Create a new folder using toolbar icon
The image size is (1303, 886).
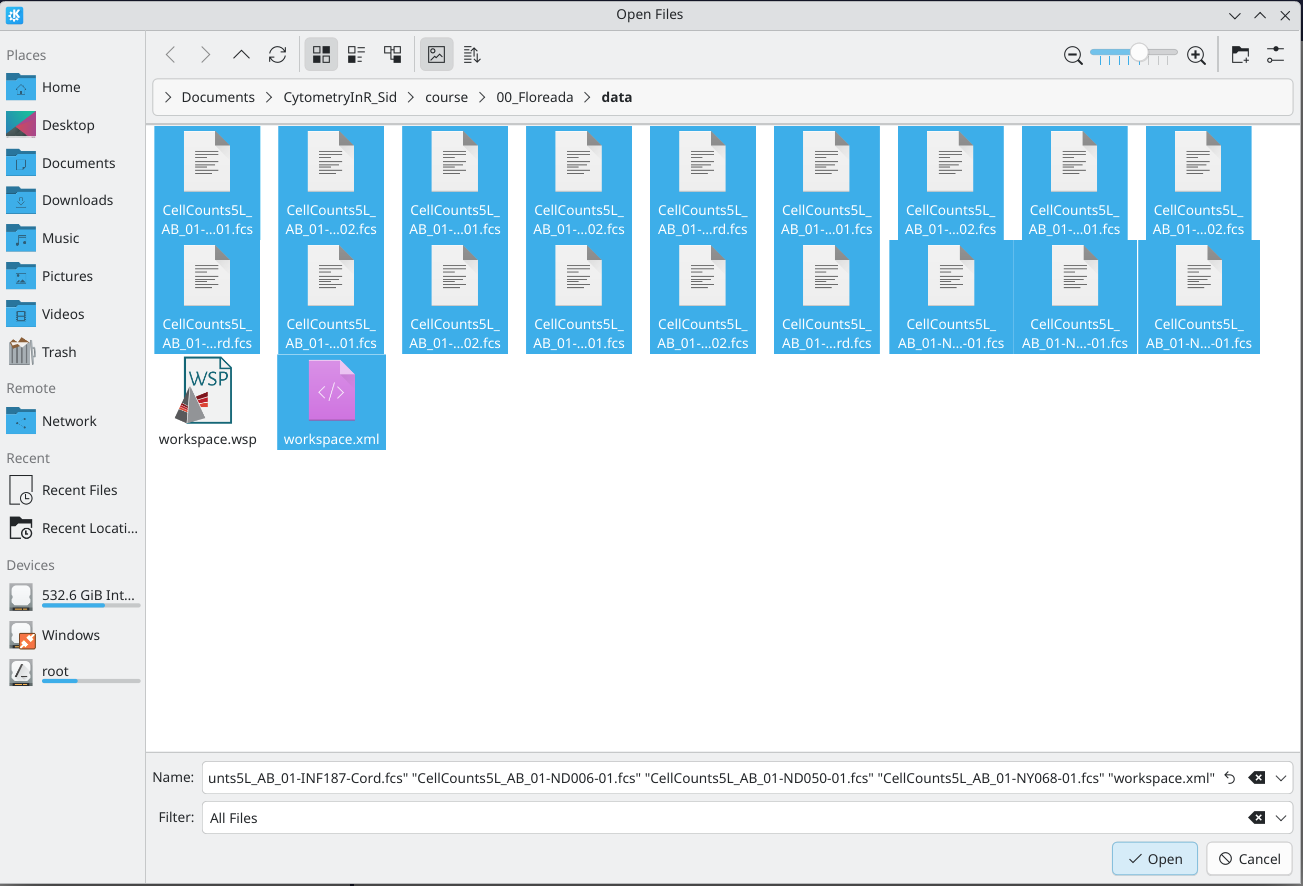click(x=1240, y=55)
